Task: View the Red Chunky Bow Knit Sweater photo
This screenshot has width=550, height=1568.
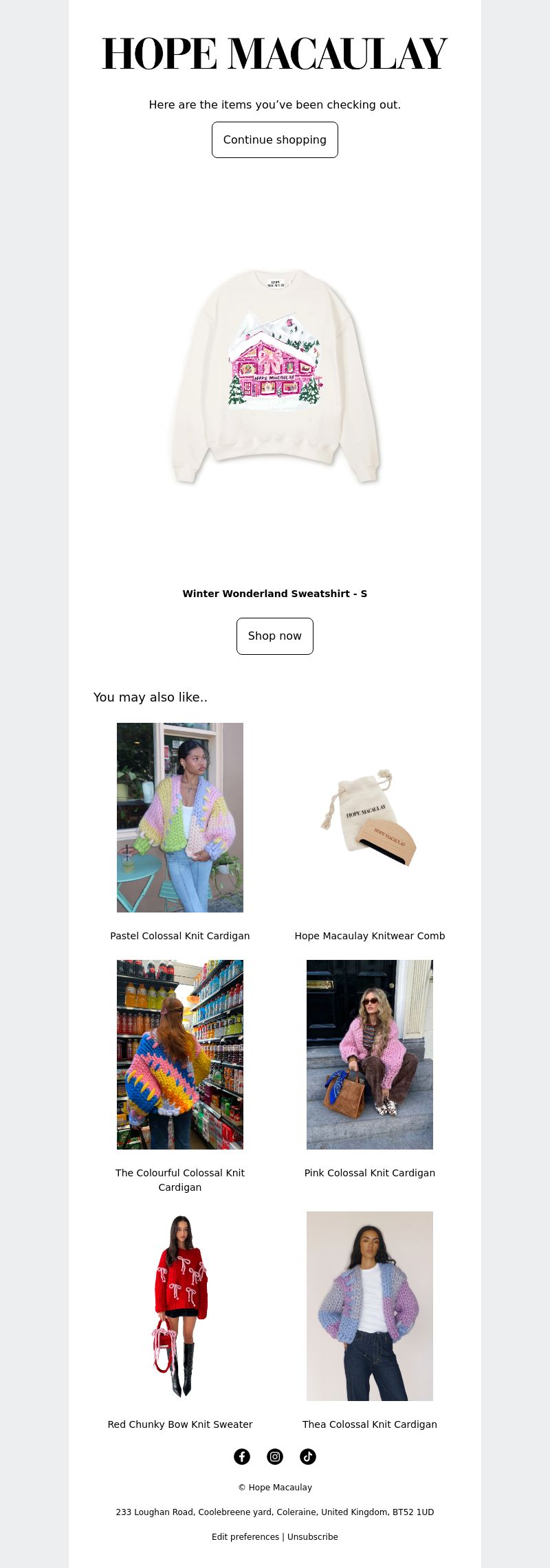Action: pyautogui.click(x=180, y=1306)
